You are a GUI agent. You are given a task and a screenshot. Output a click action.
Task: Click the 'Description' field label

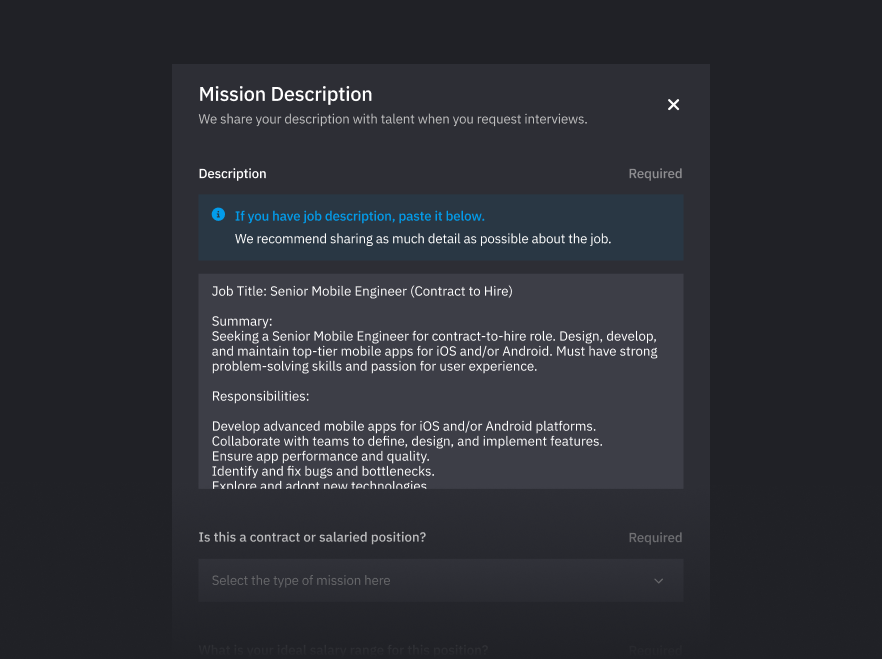[232, 174]
